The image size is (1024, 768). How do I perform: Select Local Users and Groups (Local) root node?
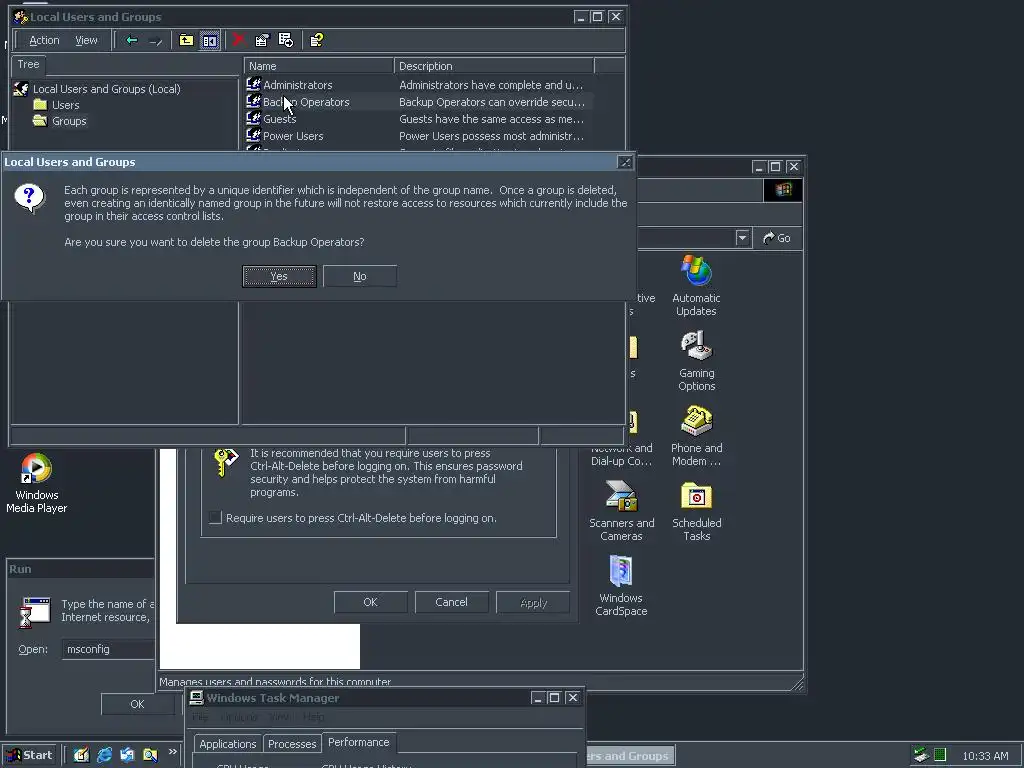106,89
